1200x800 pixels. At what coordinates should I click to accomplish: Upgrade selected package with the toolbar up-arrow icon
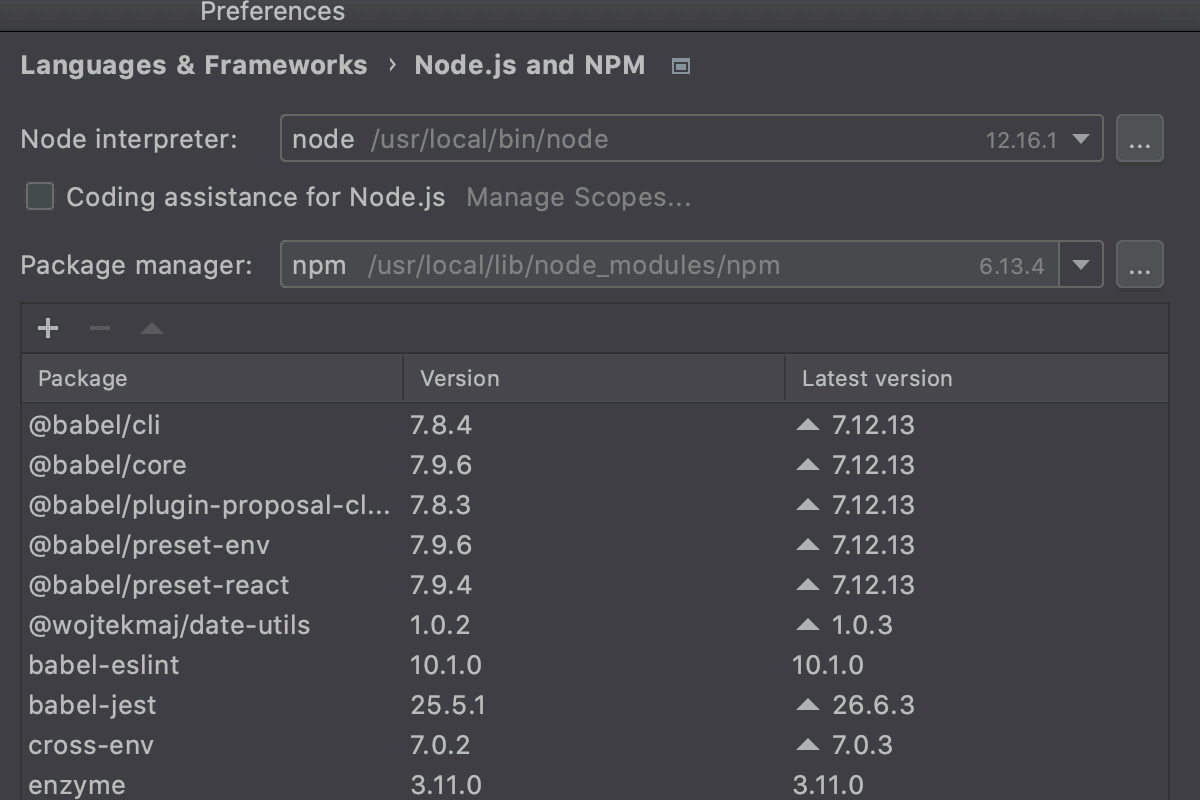tap(151, 328)
